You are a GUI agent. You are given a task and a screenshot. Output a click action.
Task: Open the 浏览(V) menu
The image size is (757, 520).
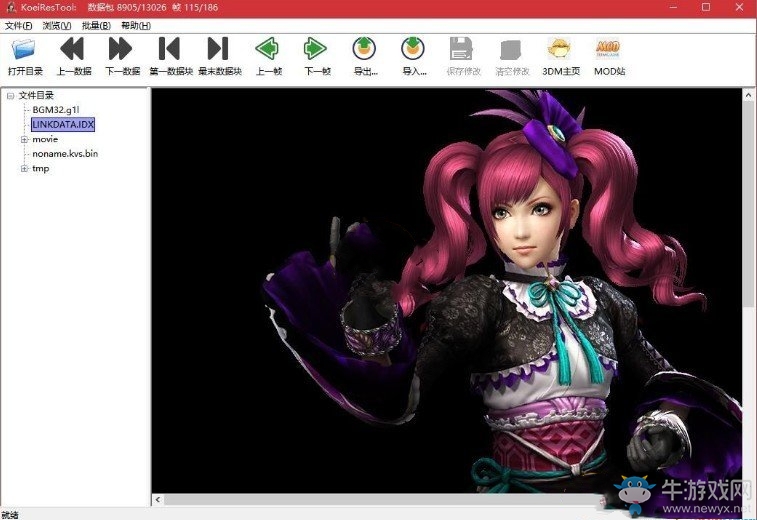pos(56,26)
